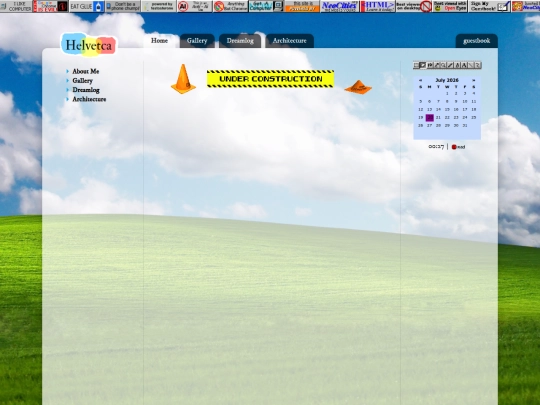The height and width of the screenshot is (405, 540).
Task: Click the 00:27 clock display
Action: pyautogui.click(x=436, y=147)
